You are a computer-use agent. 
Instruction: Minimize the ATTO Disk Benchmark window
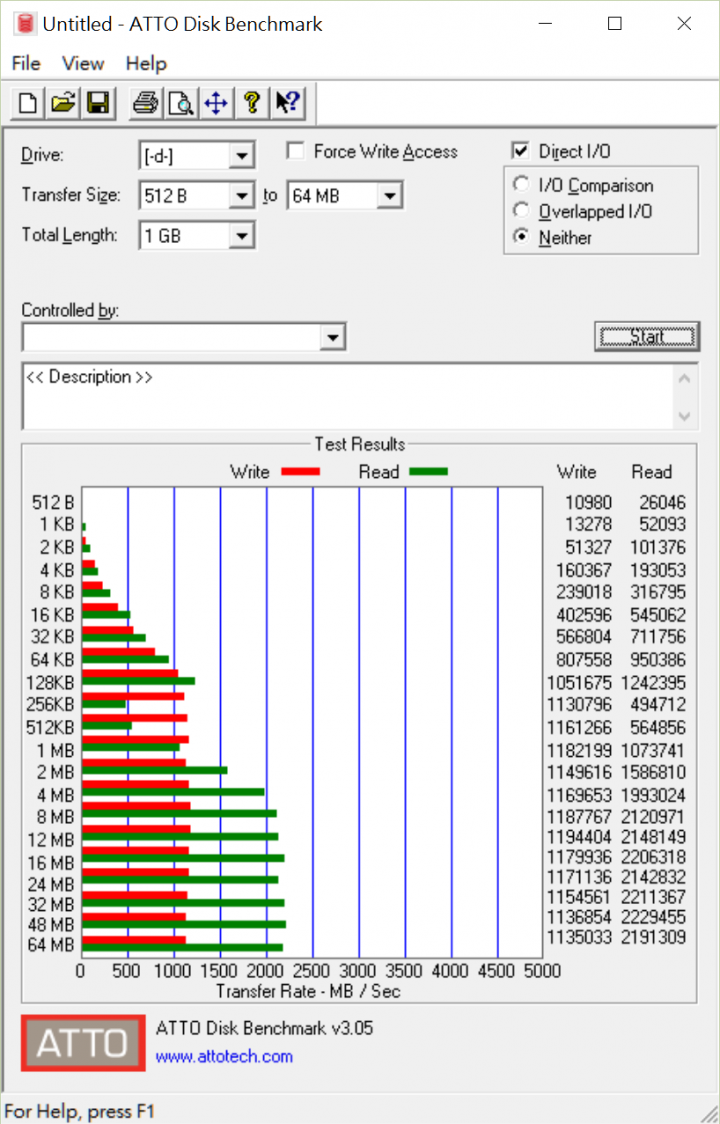point(546,24)
